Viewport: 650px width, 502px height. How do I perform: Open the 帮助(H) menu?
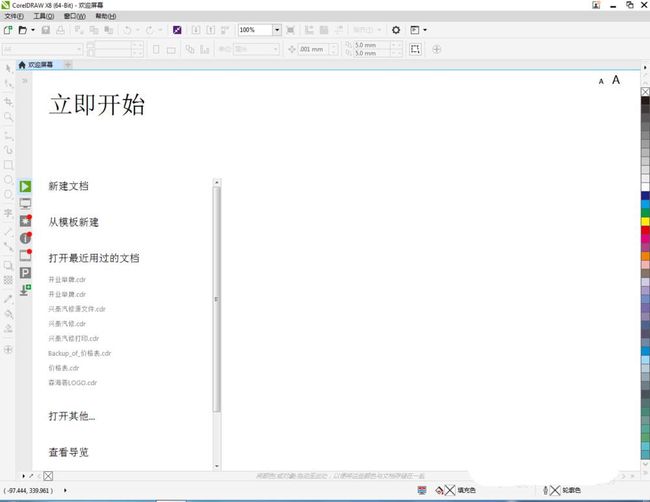point(106,16)
